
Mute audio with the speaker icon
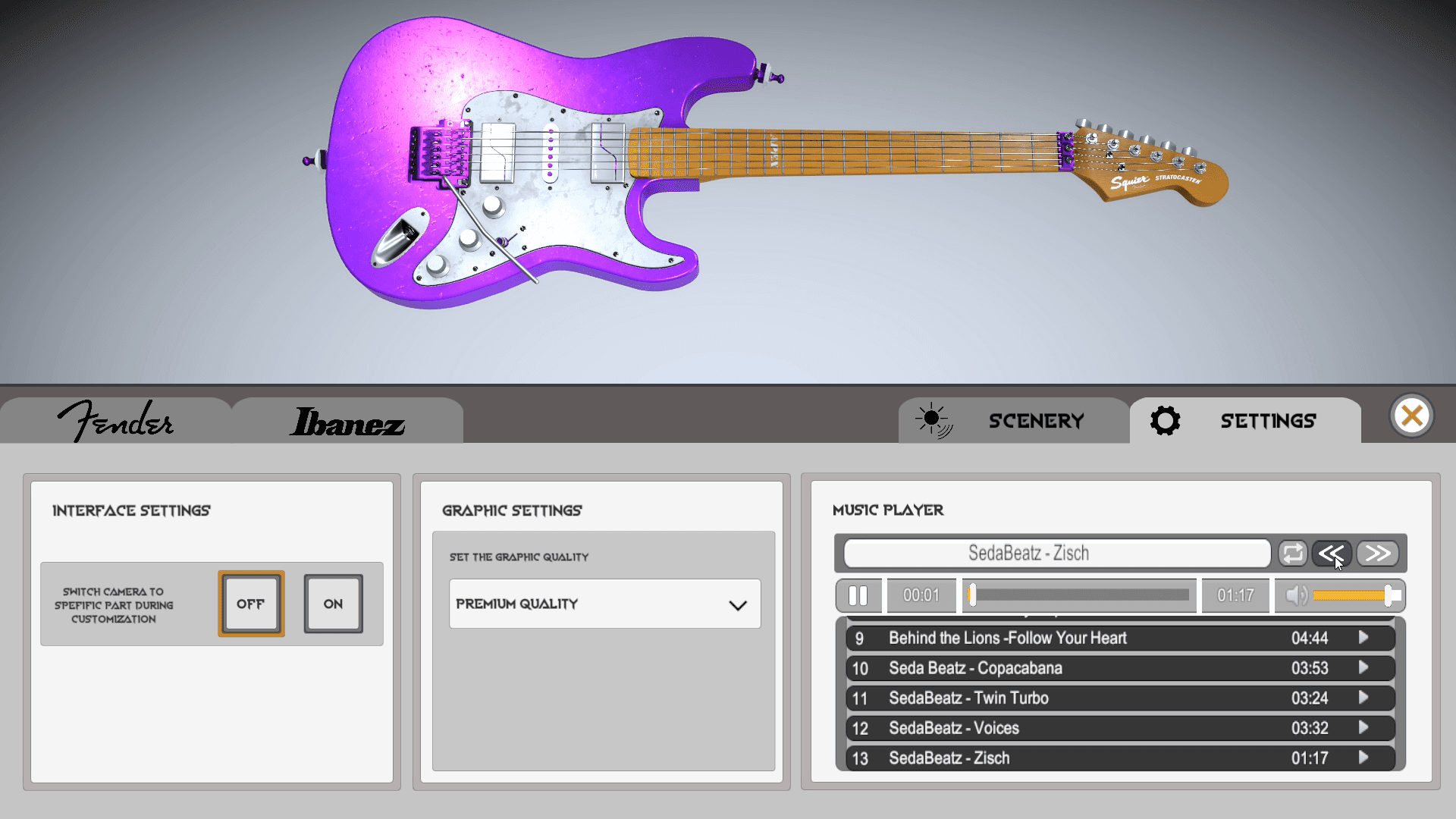(1296, 595)
